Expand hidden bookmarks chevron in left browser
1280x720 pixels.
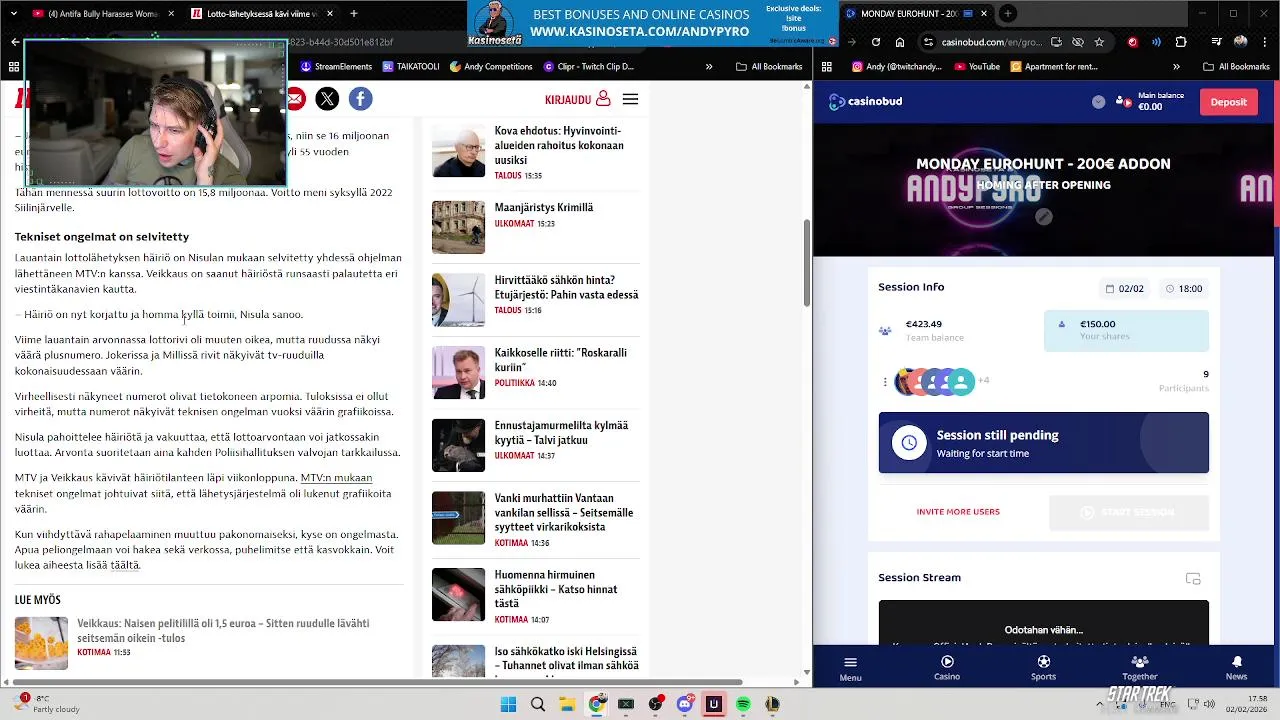tap(709, 66)
